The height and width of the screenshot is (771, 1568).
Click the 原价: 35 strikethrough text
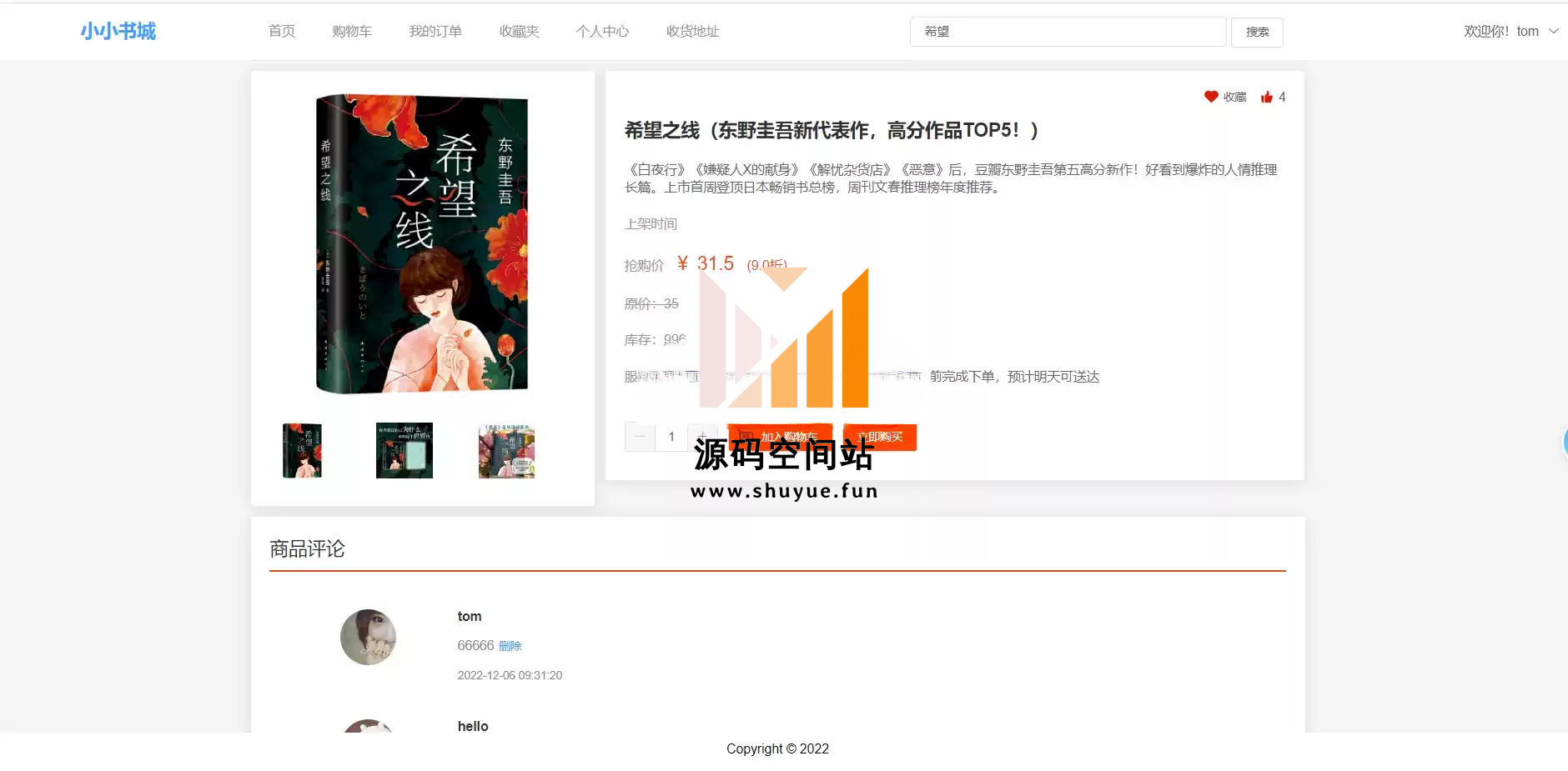pos(651,303)
